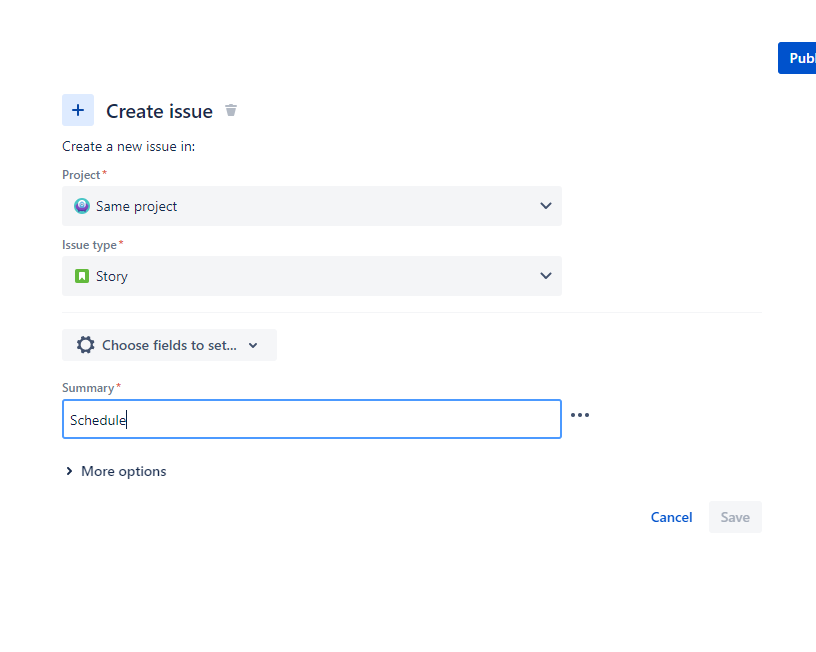Screen dimensions: 816x652
Task: Open the Choose fields to set dropdown
Action: (x=169, y=345)
